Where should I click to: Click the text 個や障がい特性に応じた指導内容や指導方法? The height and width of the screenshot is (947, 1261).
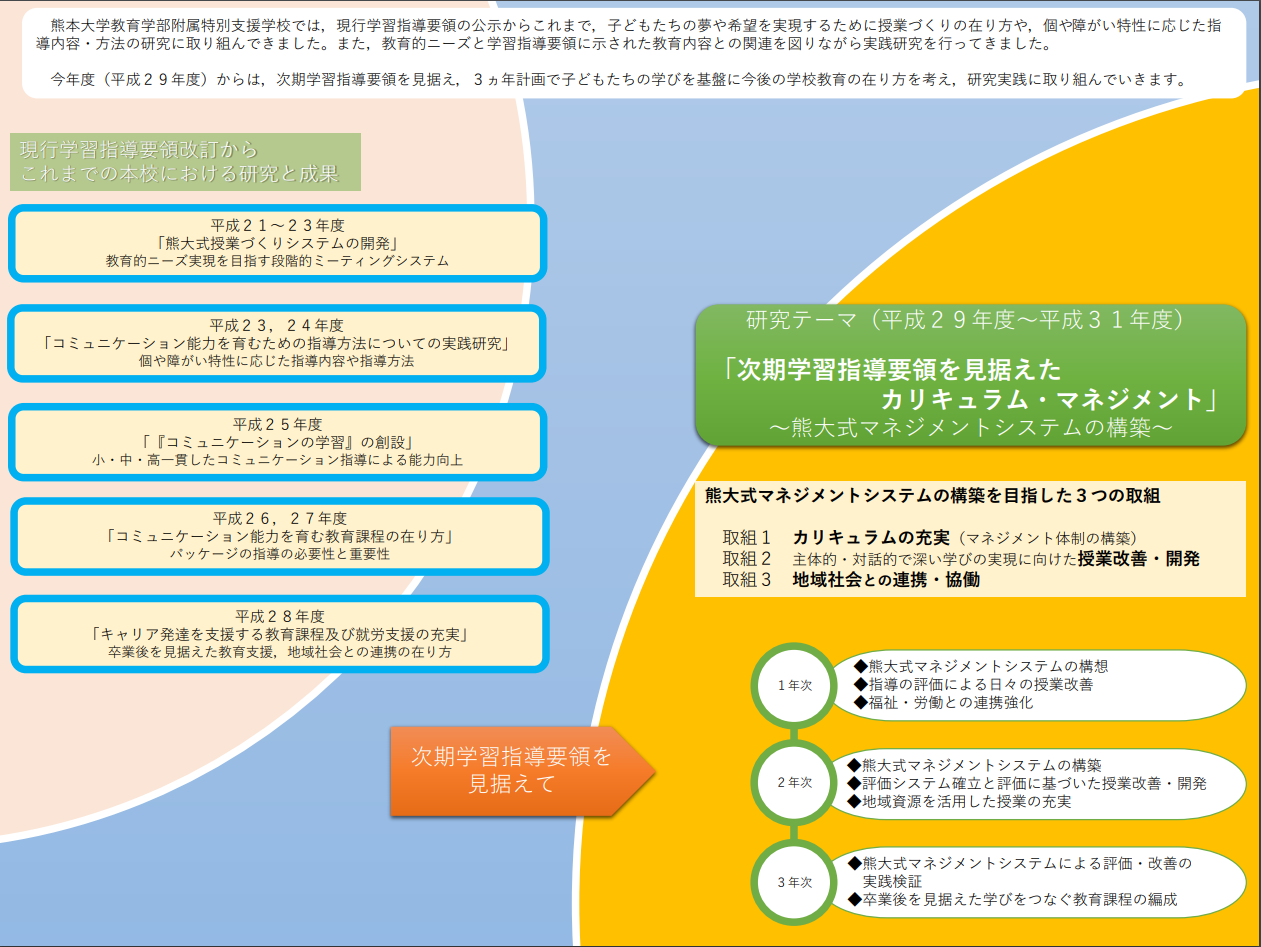[x=277, y=362]
